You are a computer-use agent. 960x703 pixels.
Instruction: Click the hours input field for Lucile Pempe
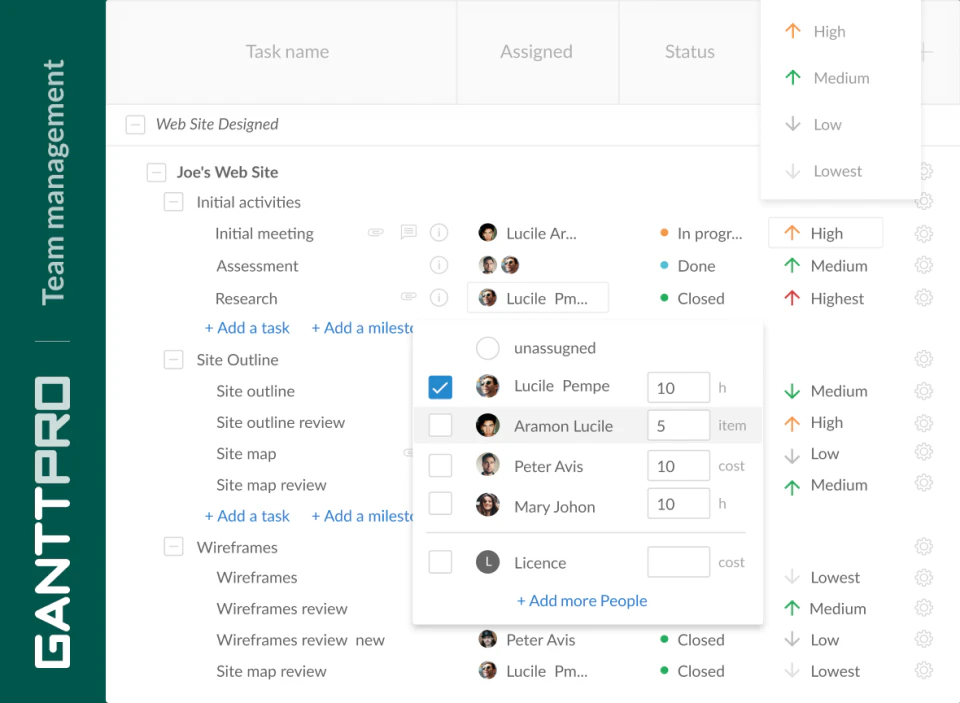click(678, 387)
